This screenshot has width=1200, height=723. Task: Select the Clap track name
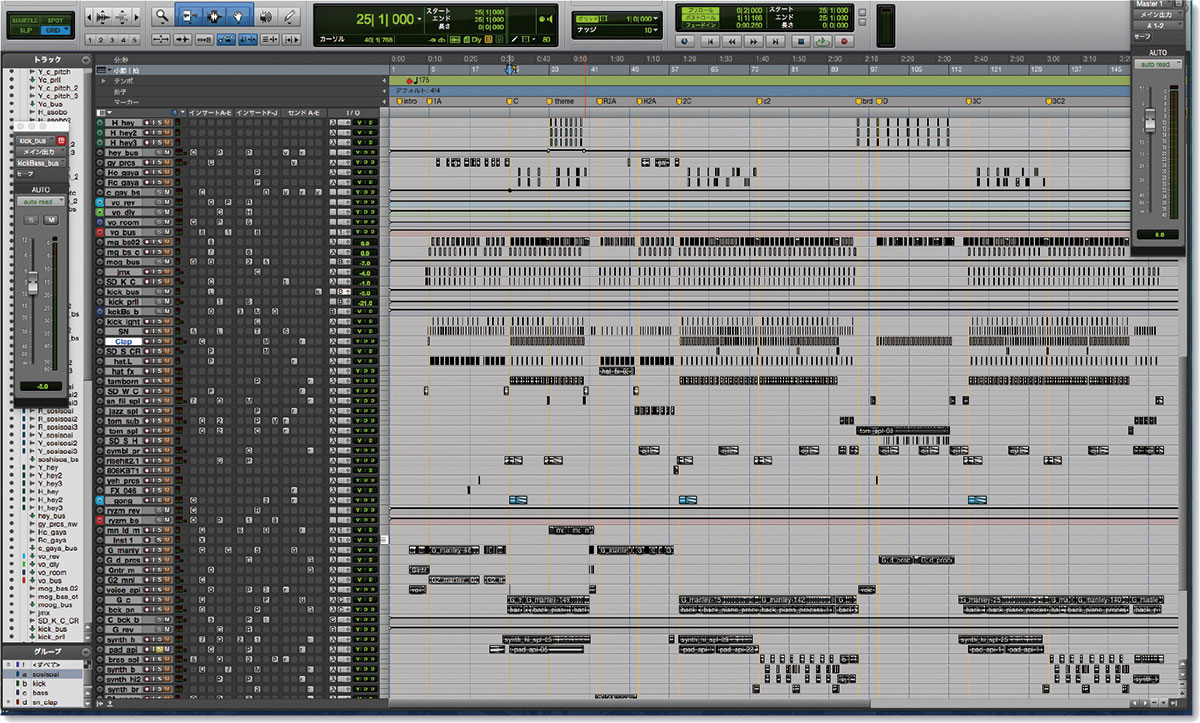pos(124,342)
